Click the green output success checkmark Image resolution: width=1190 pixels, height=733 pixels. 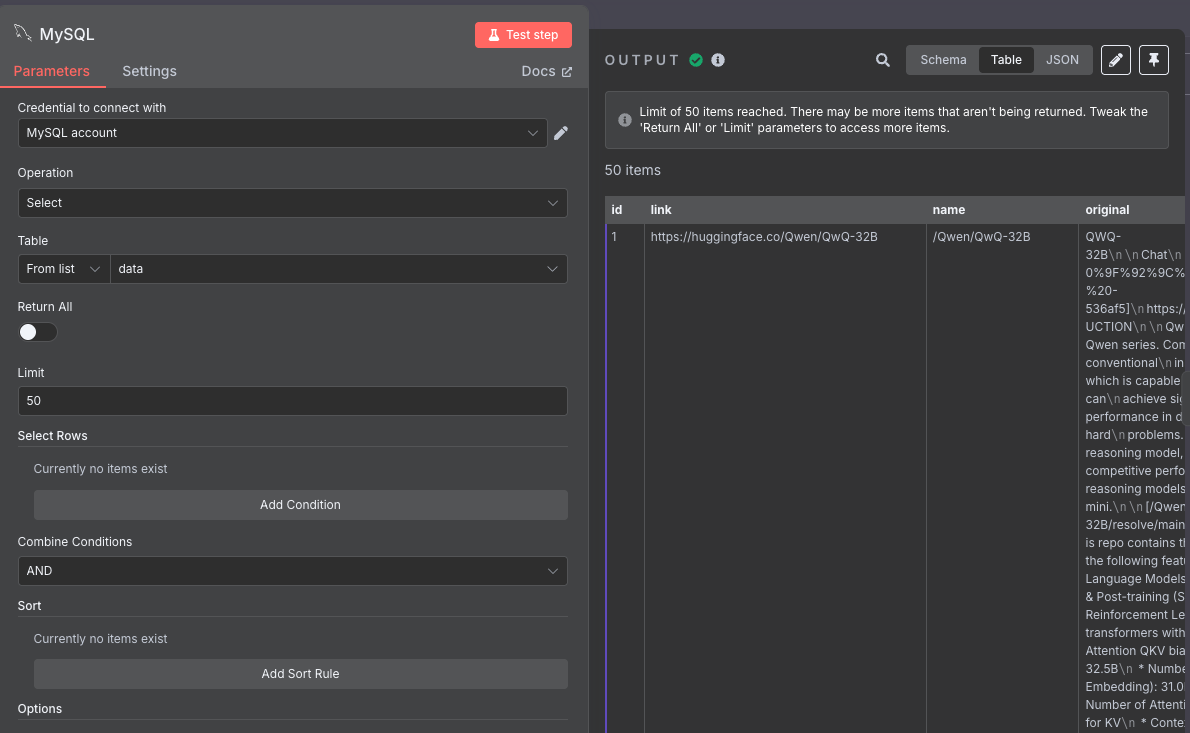click(696, 60)
